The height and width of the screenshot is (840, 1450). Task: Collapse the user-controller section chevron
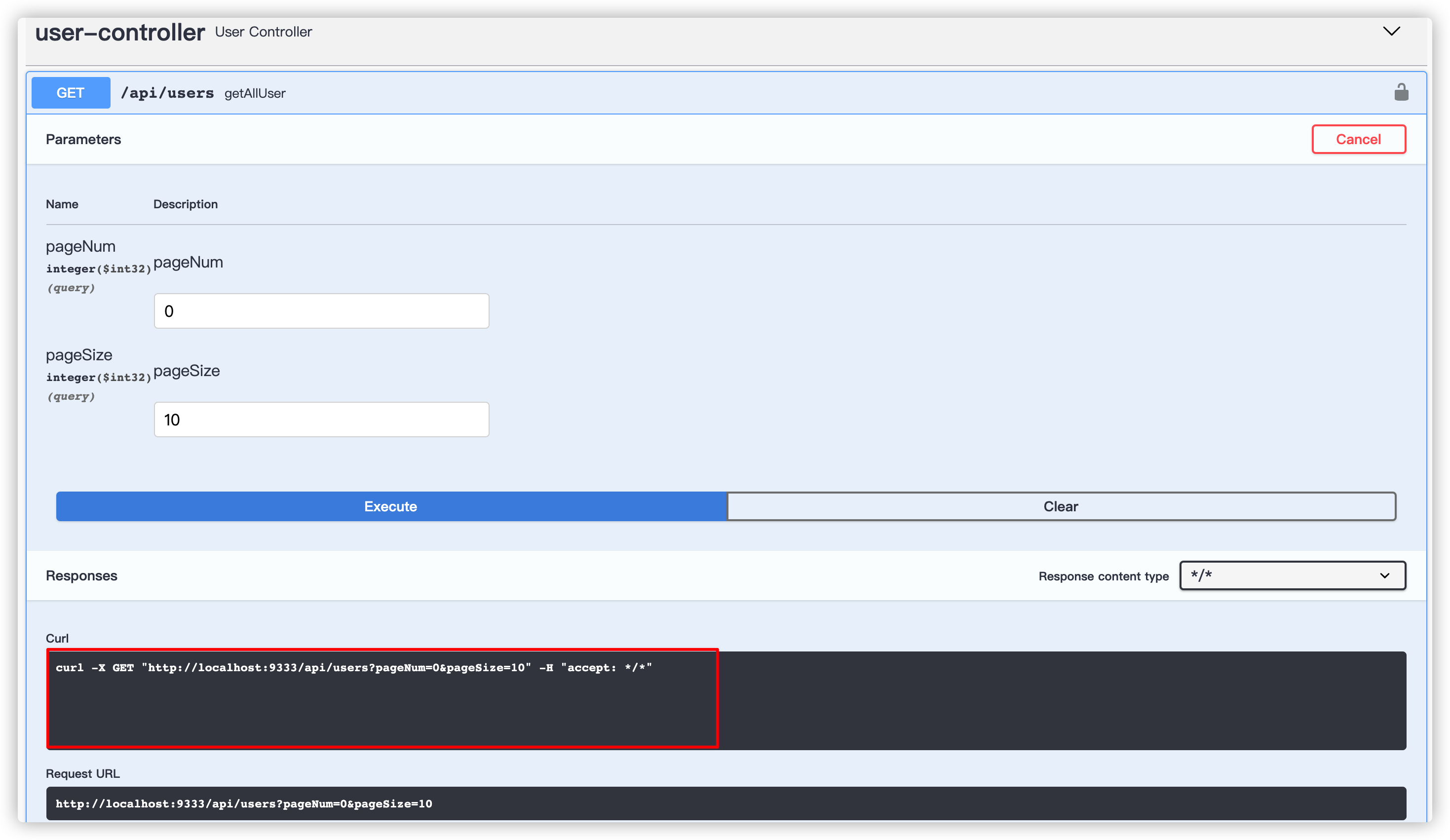[1391, 31]
